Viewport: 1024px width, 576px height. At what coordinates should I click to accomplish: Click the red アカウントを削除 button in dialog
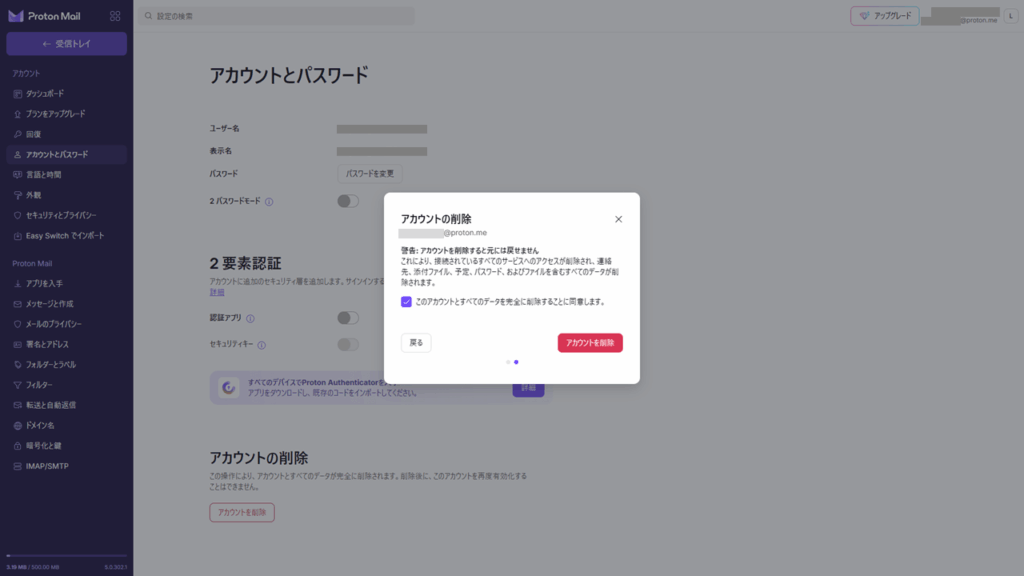590,343
